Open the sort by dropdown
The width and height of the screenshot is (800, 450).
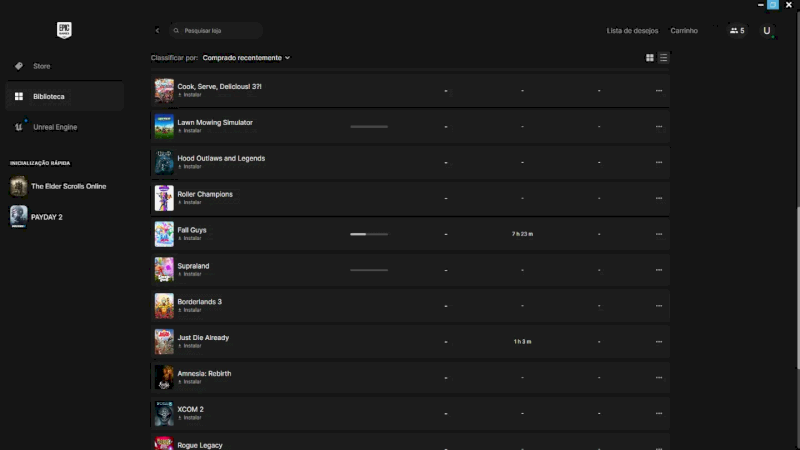pyautogui.click(x=246, y=58)
